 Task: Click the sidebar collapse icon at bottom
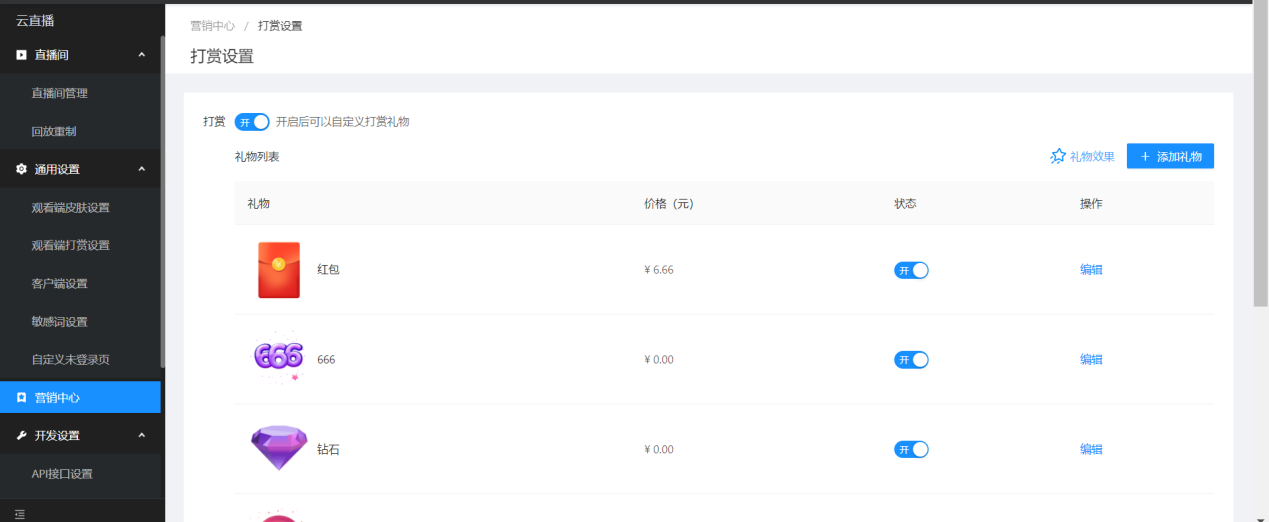20,514
